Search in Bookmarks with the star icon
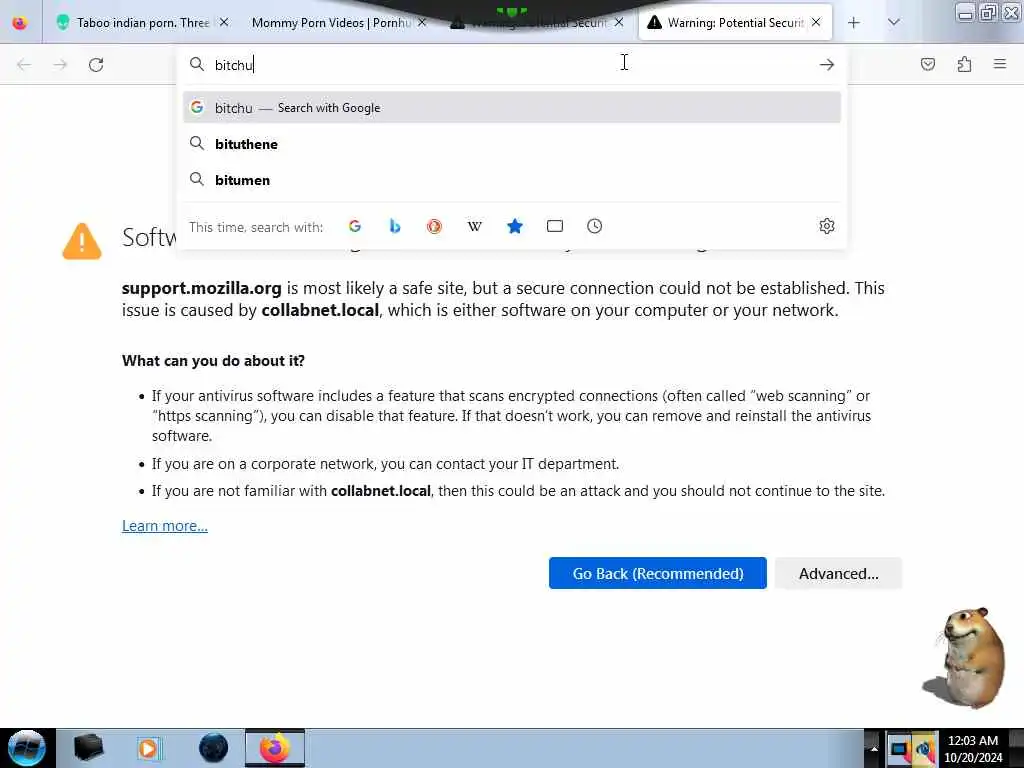The height and width of the screenshot is (768, 1024). [x=515, y=226]
